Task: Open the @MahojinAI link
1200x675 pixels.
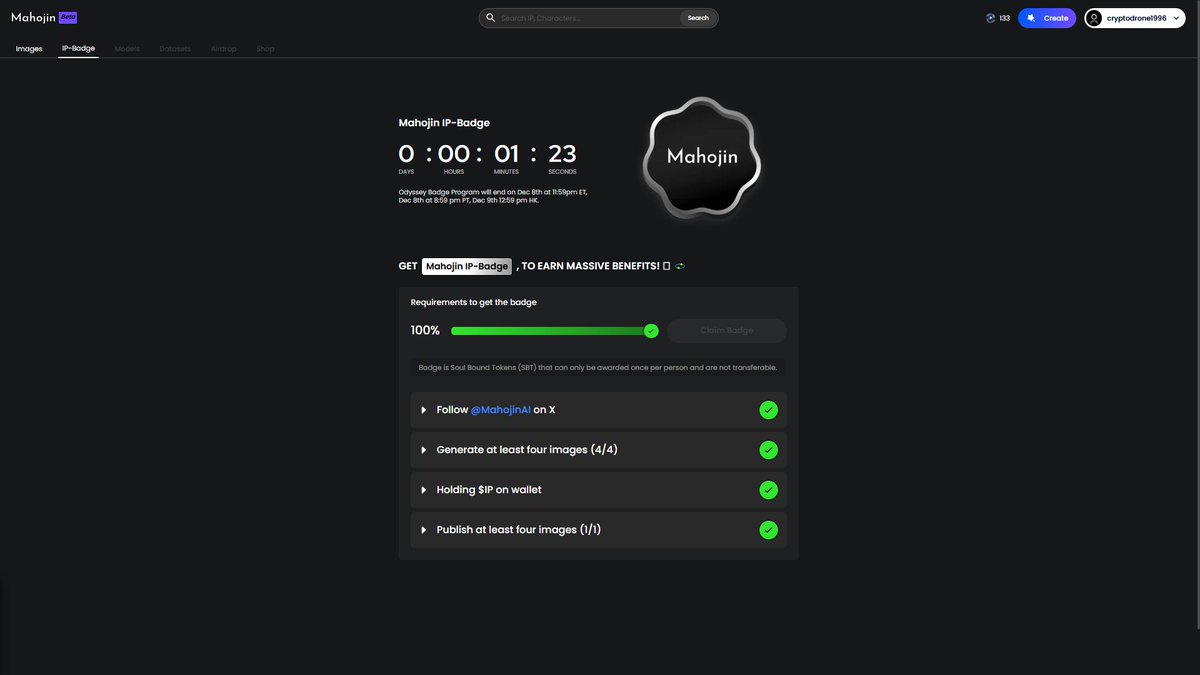Action: [x=500, y=410]
